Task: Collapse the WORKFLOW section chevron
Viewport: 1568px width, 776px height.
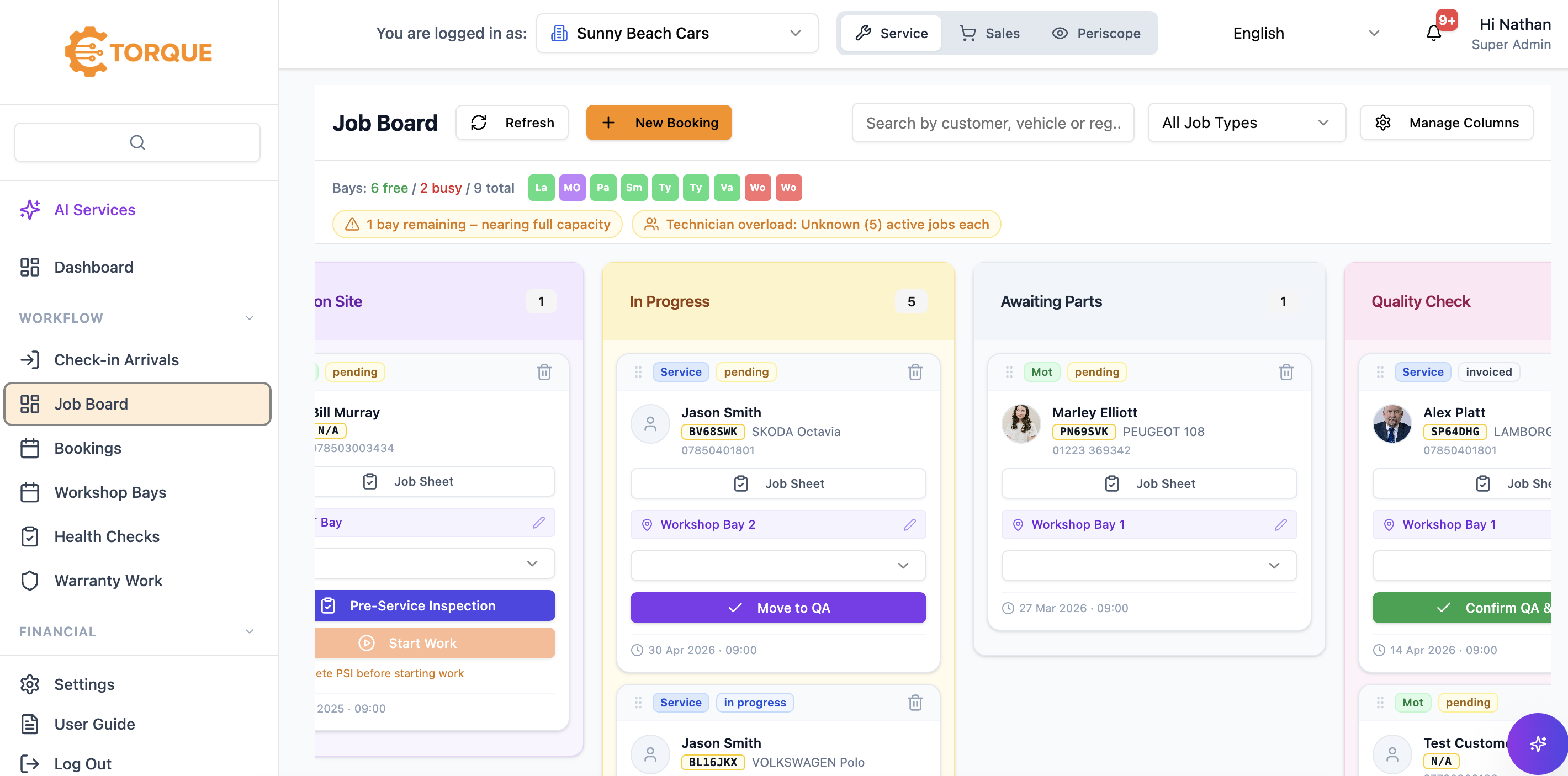Action: (250, 318)
